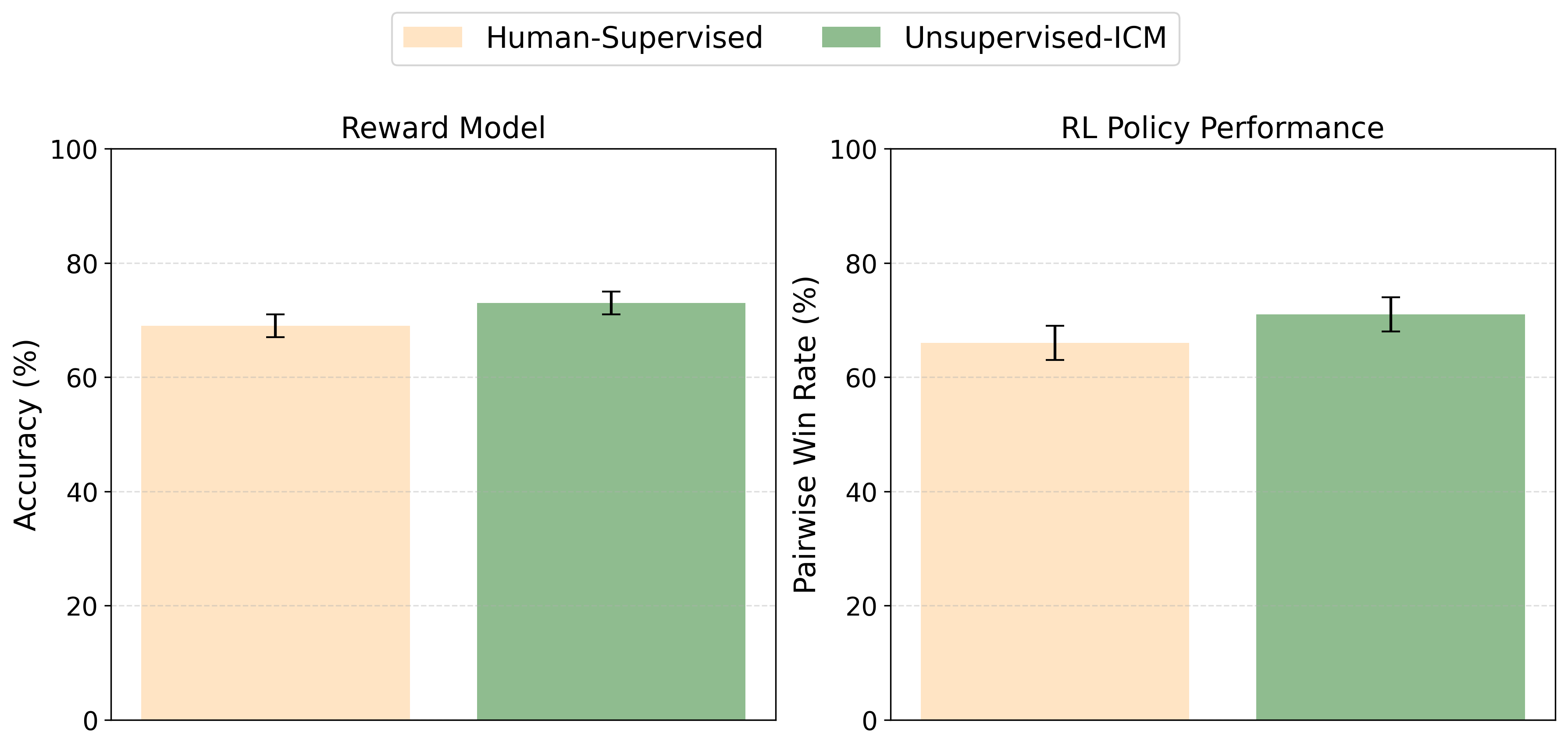Select the "Accuracy (%)" y-axis label

26,435
